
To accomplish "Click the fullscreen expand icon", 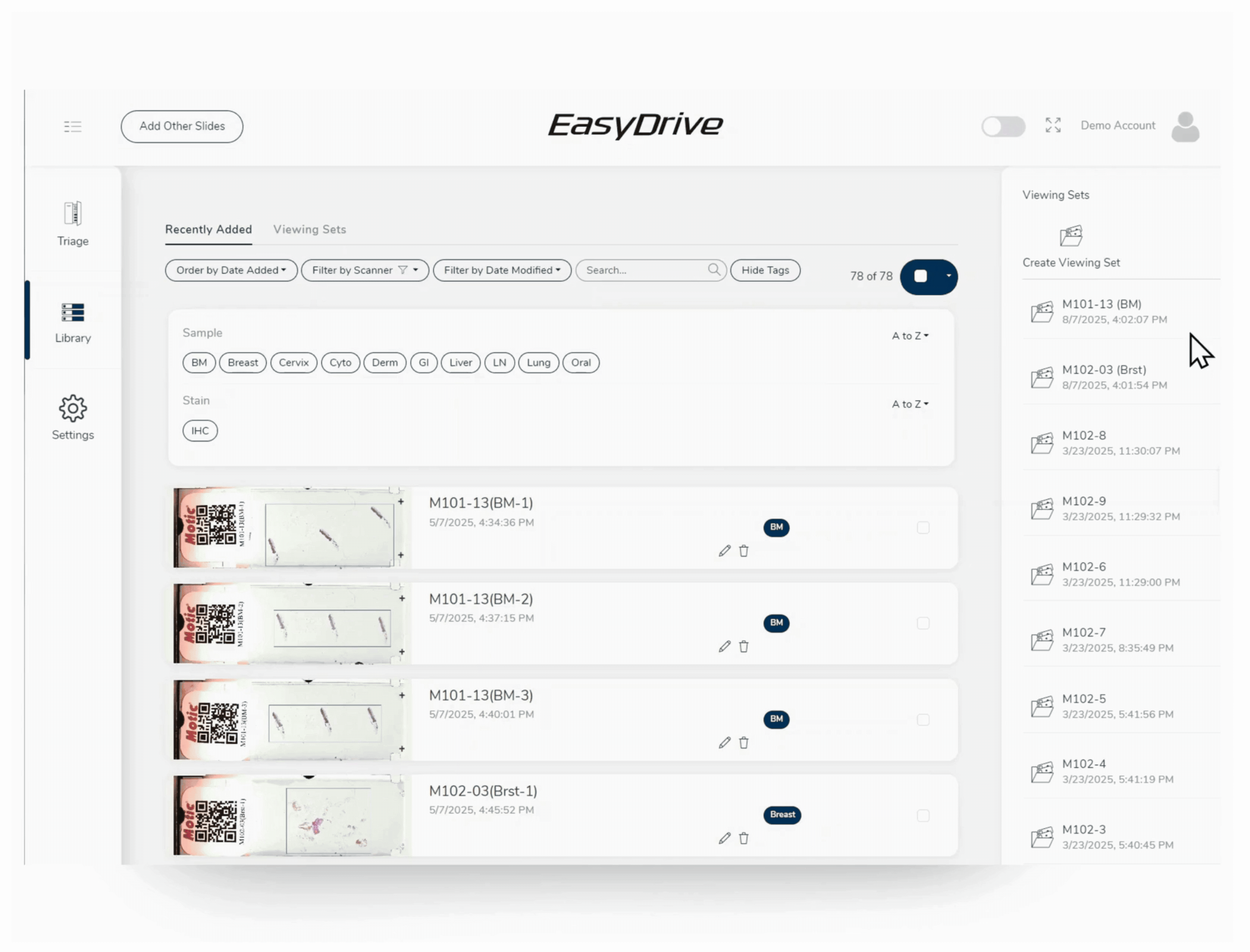I will tap(1053, 125).
